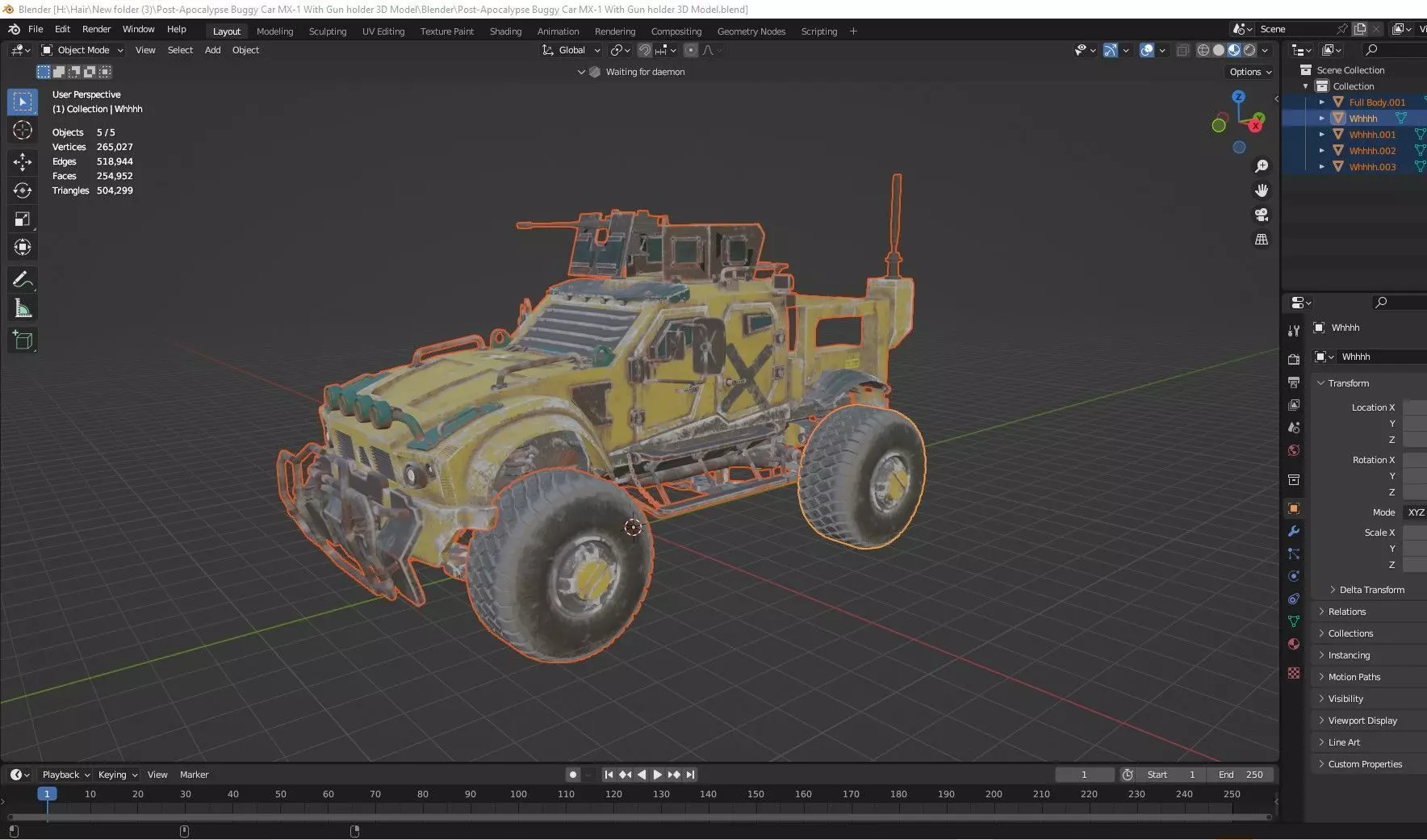Image resolution: width=1427 pixels, height=840 pixels.
Task: Open Material properties tab
Action: point(1294,644)
